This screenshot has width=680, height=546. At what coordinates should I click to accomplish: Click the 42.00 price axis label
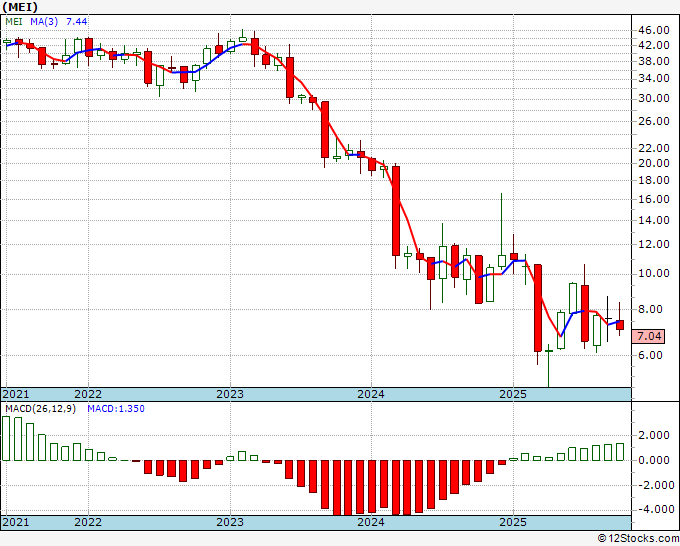pyautogui.click(x=654, y=45)
